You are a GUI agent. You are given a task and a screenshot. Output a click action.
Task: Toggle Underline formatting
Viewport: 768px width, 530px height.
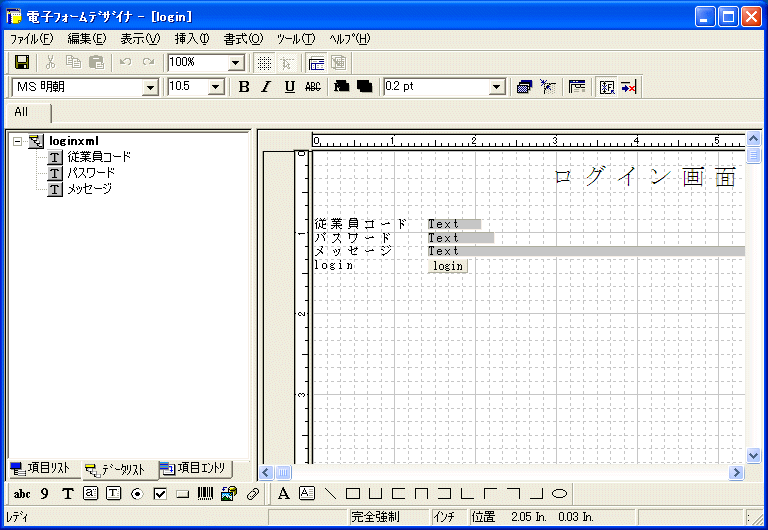pyautogui.click(x=289, y=87)
